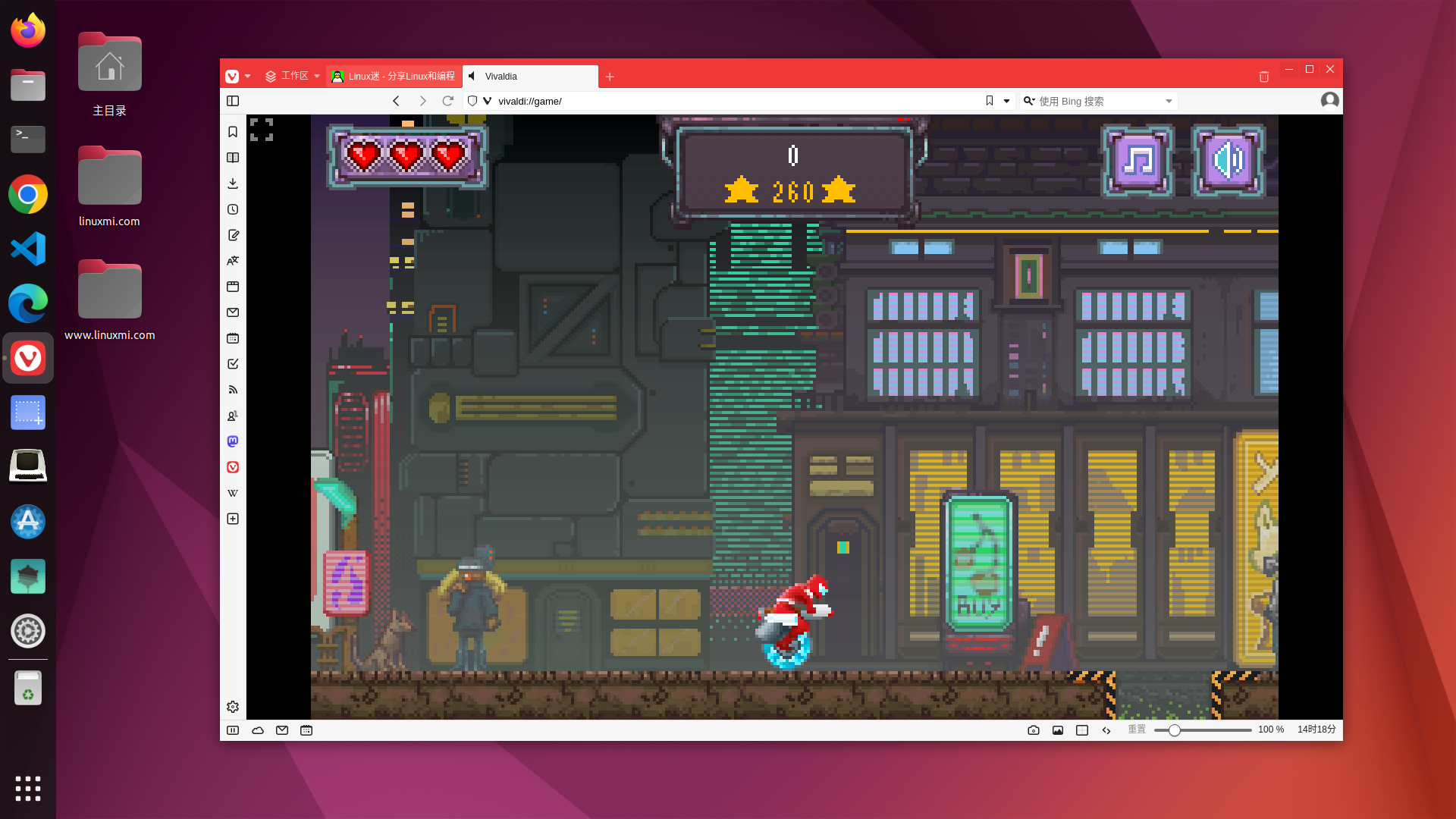The width and height of the screenshot is (1456, 819).
Task: Select the 主目录 desktop folder
Action: (110, 74)
